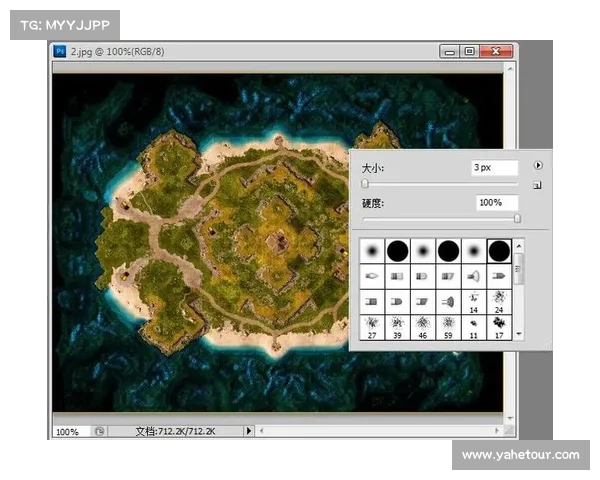Viewport: 600px width, 480px height.
Task: Select the fan bristle brush left of preset 14
Action: point(448,302)
